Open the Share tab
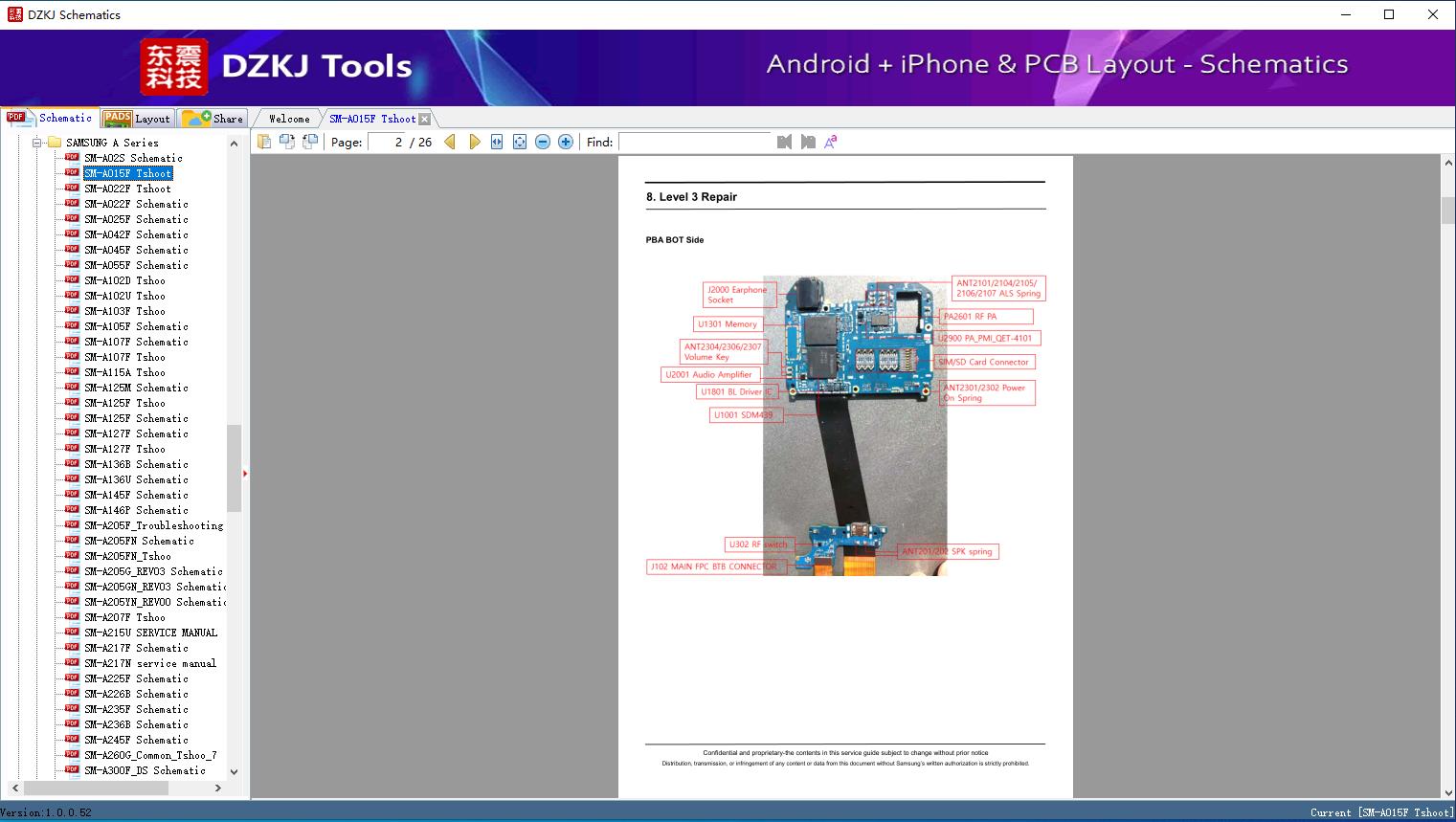The image size is (1456, 822). pos(213,119)
